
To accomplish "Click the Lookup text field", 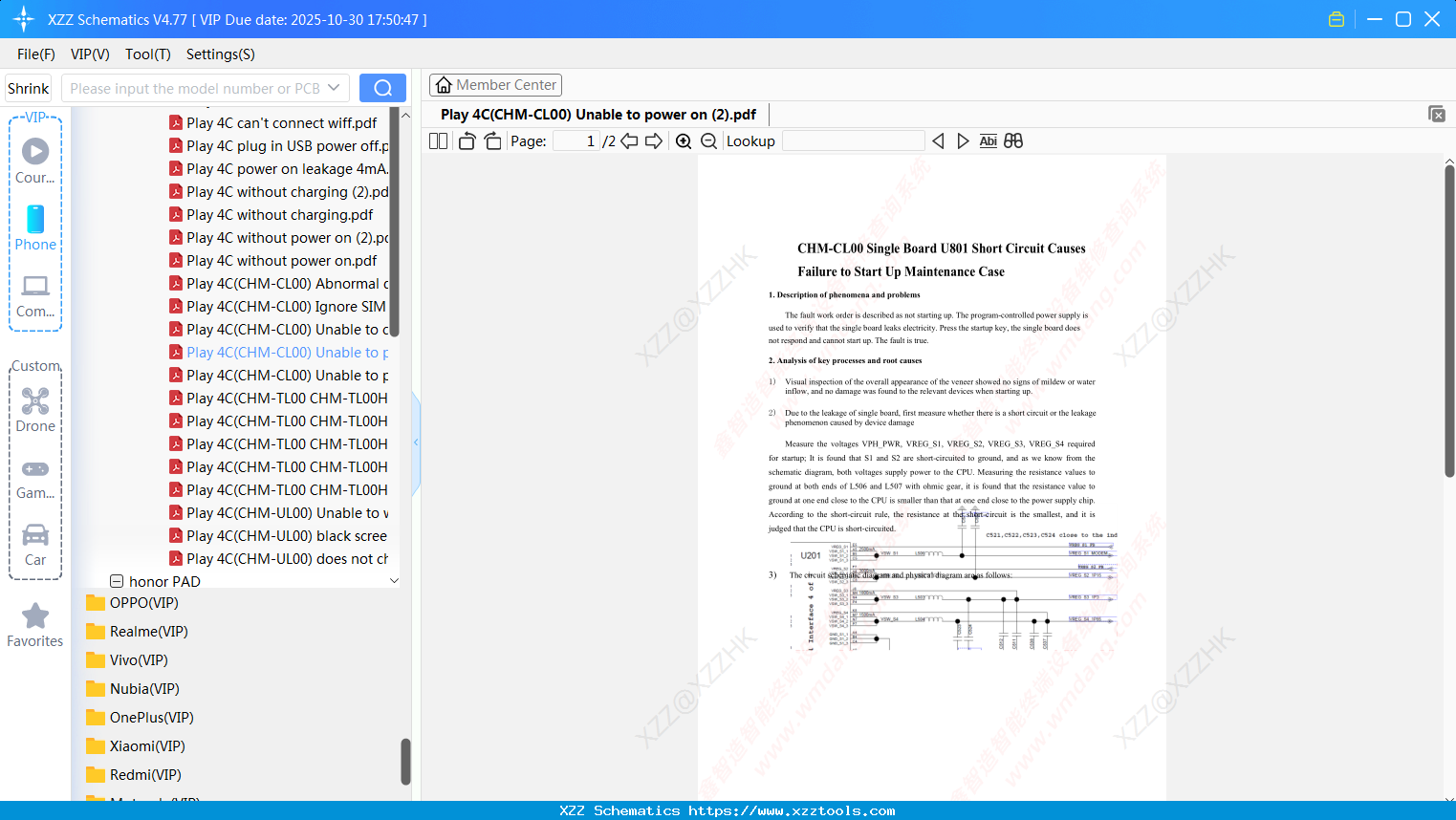I will click(853, 140).
